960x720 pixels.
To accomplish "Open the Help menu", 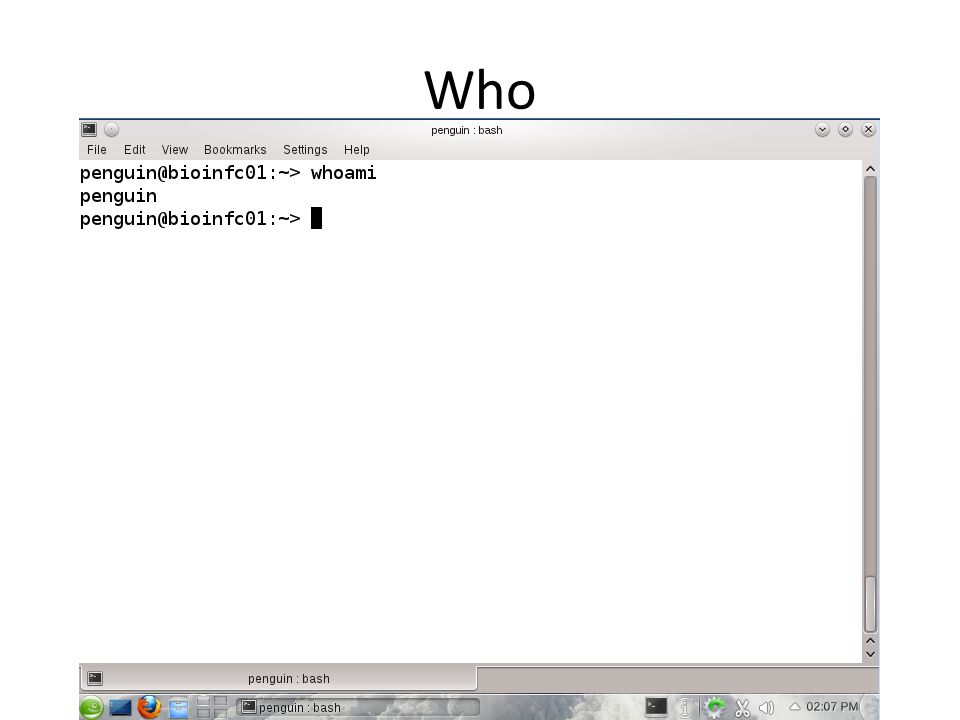I will point(356,149).
